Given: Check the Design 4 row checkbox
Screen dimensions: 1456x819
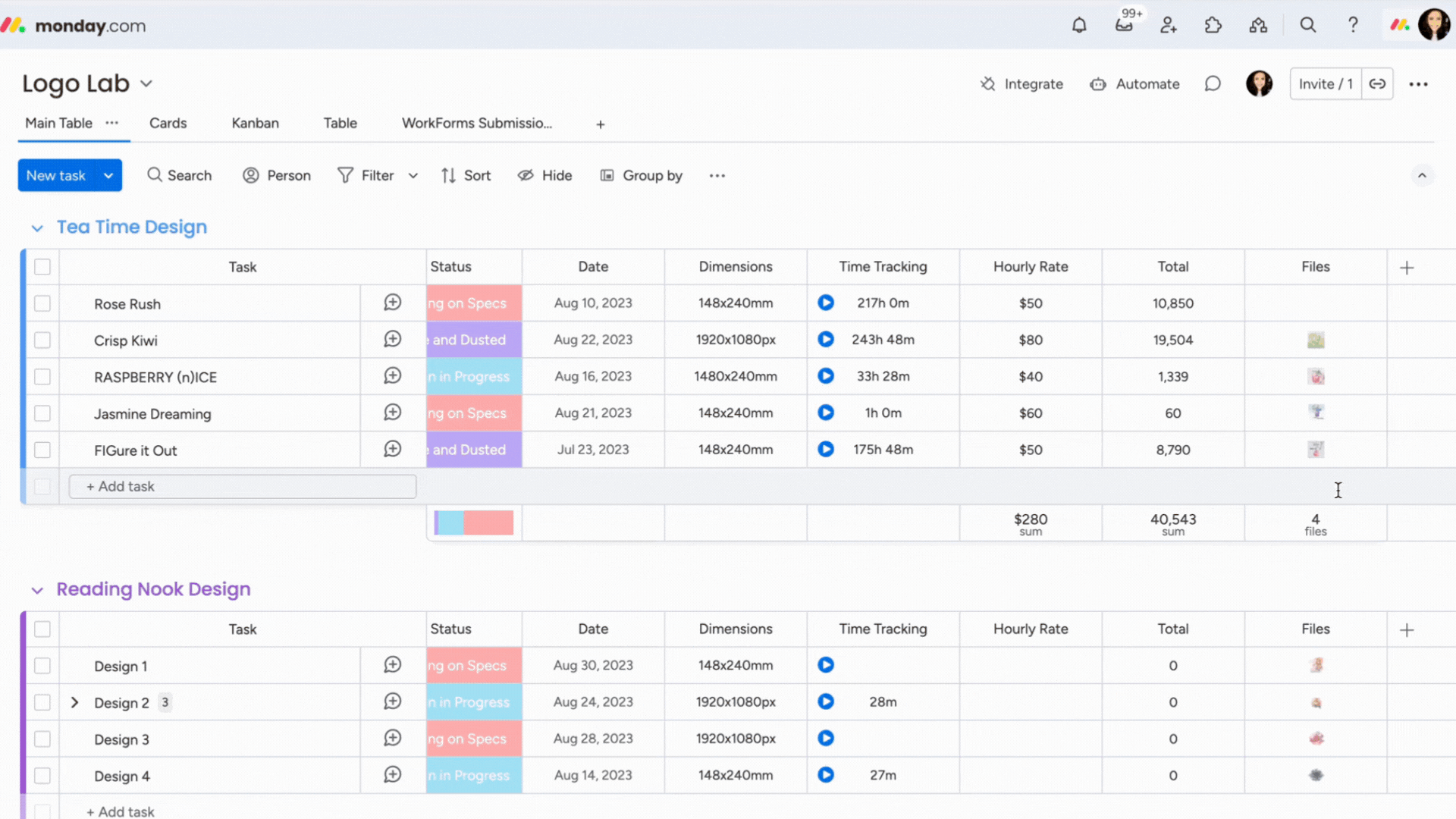Looking at the screenshot, I should click(42, 776).
